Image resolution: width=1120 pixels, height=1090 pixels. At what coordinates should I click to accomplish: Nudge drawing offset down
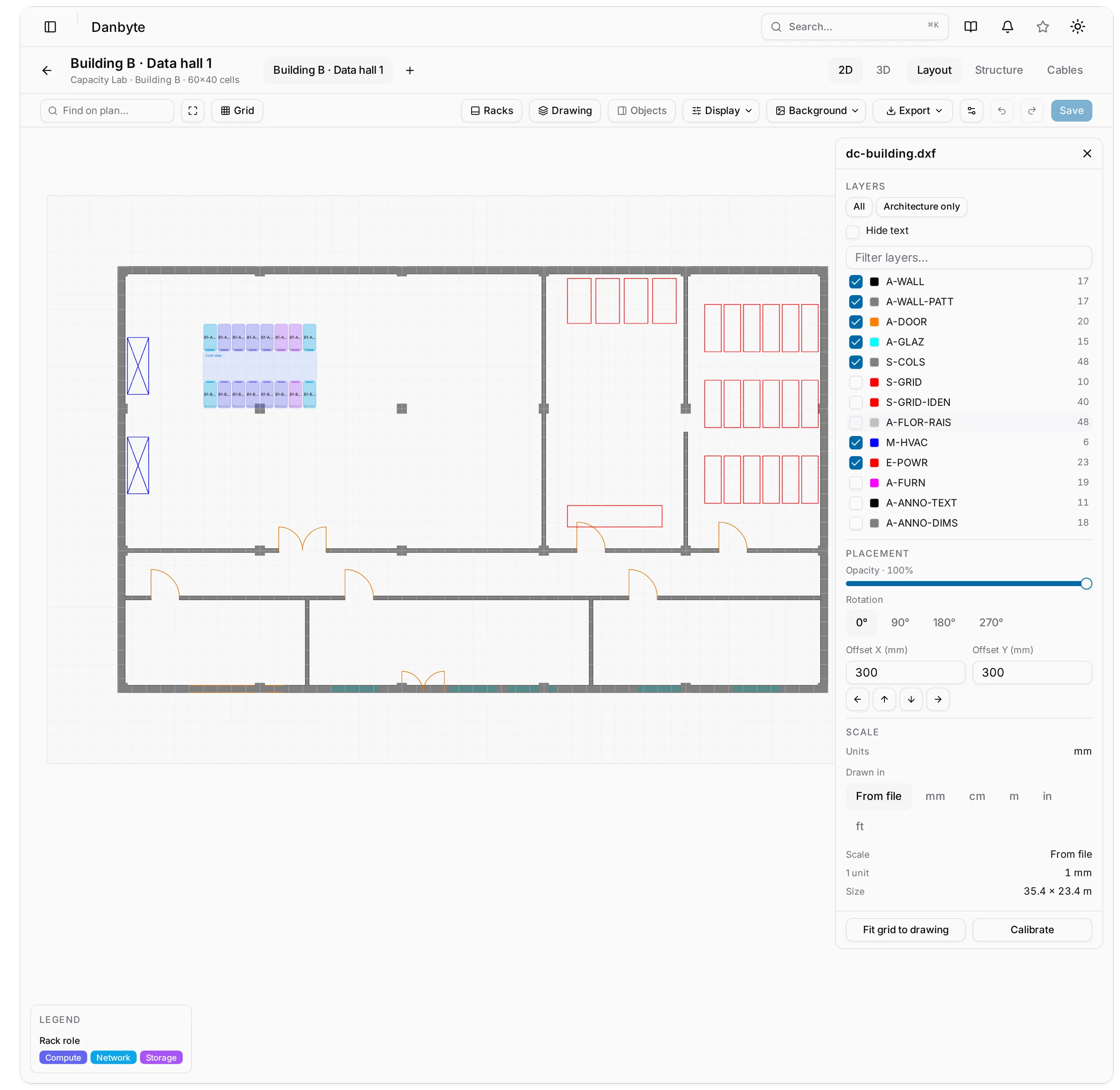click(x=911, y=699)
